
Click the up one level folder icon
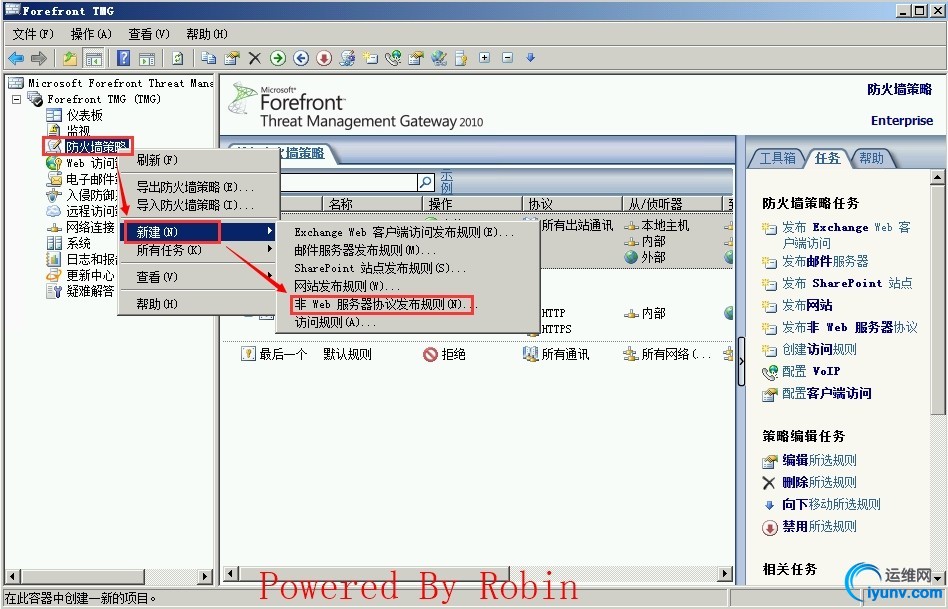70,58
